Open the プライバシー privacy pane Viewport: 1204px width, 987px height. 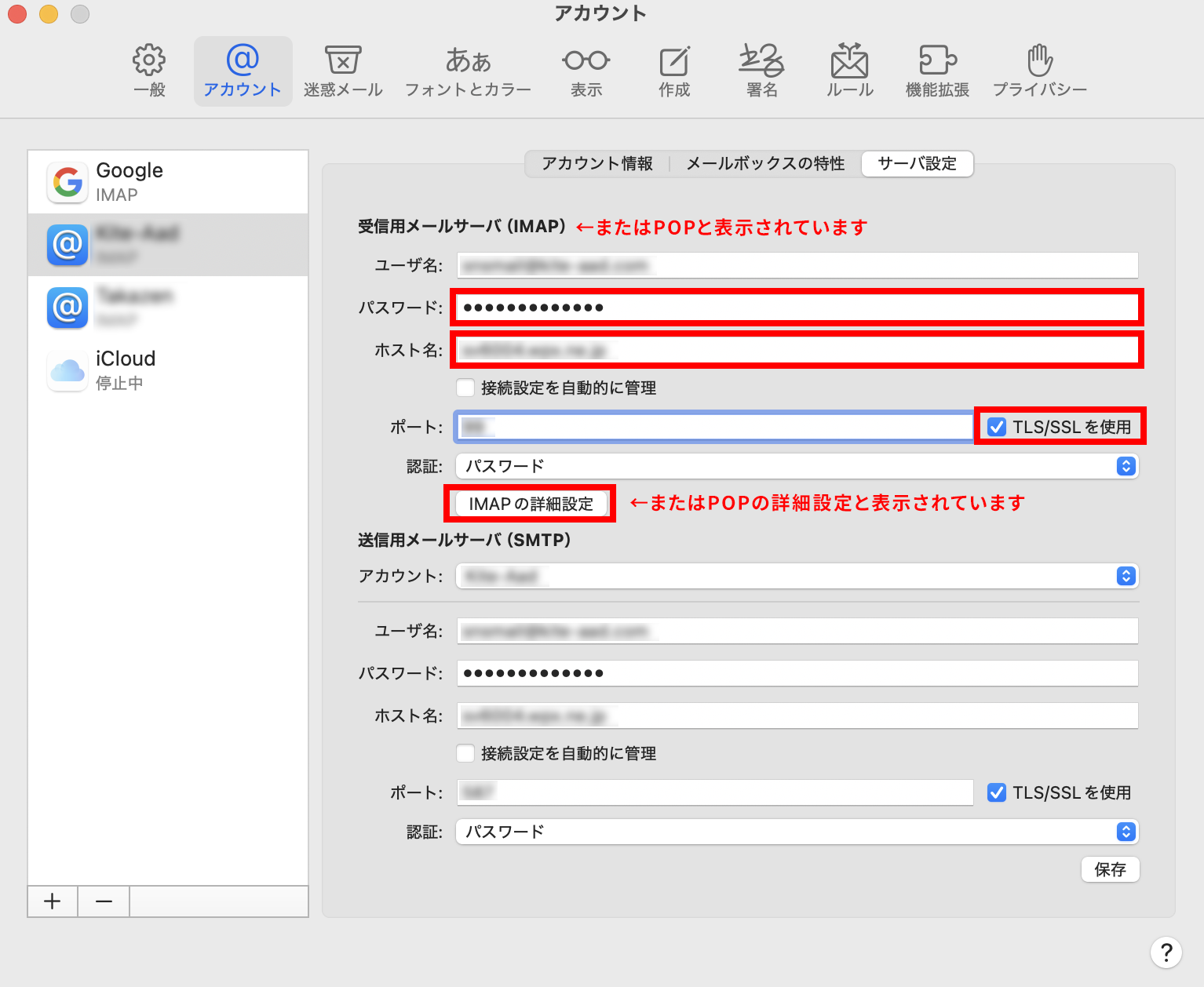tap(1039, 71)
